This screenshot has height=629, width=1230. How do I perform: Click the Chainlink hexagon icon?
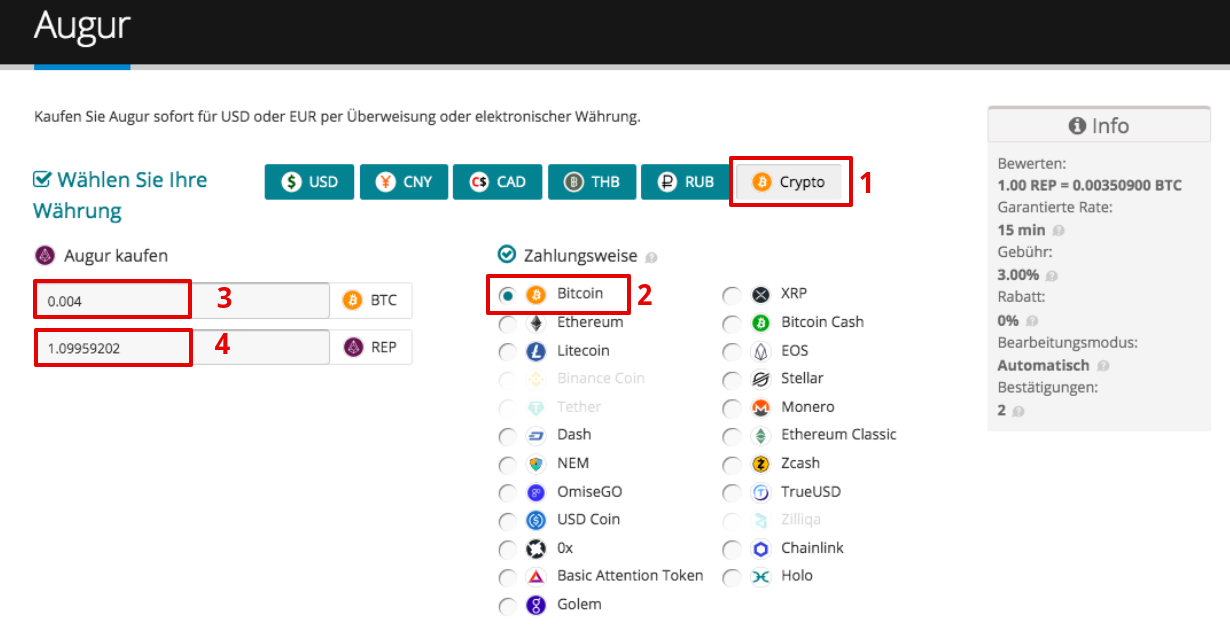pyautogui.click(x=760, y=549)
